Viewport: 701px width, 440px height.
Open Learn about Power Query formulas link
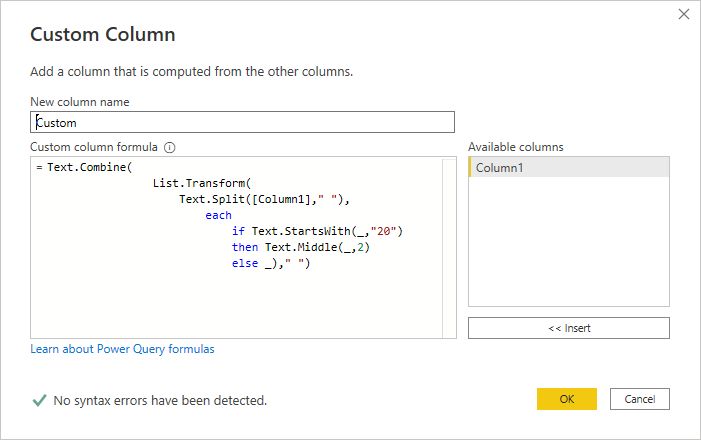[x=122, y=349]
